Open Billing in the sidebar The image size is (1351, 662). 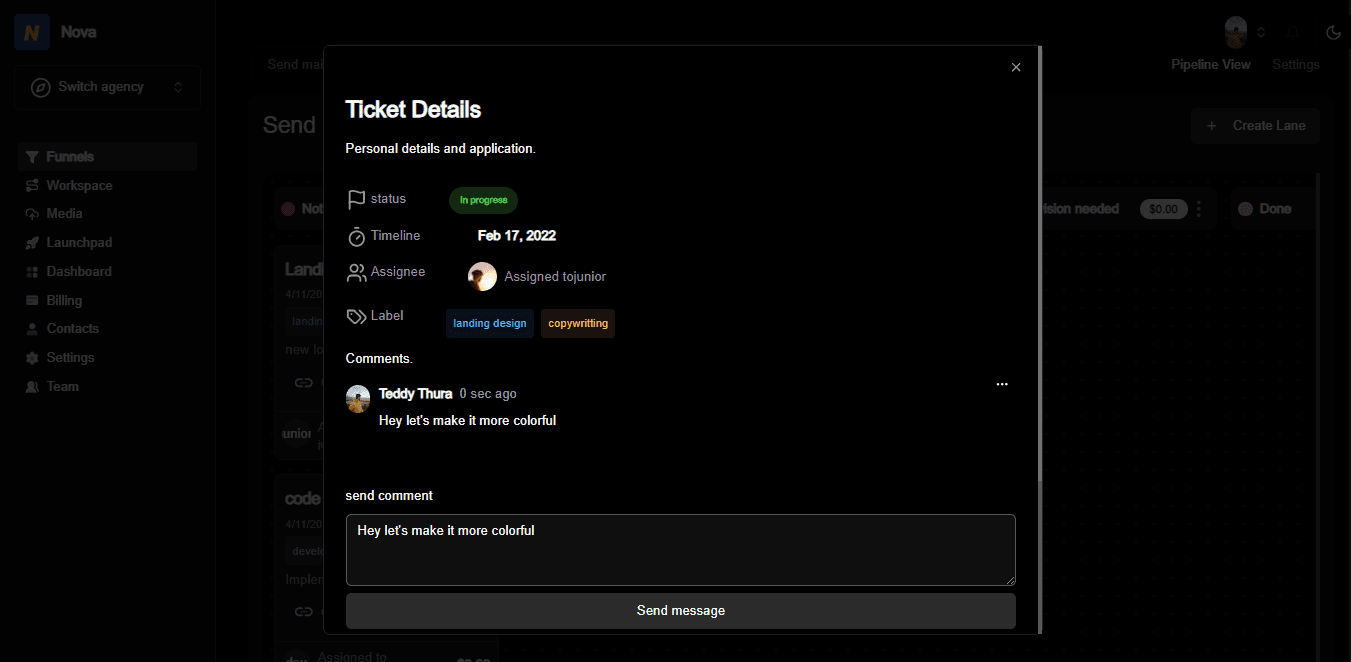click(64, 300)
